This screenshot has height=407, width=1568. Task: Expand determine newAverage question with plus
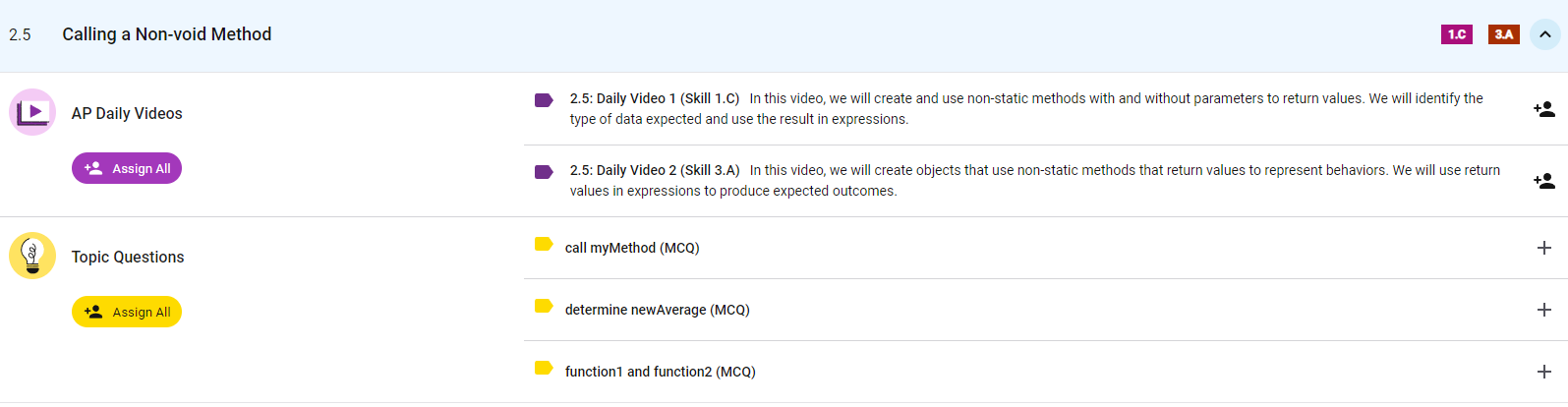(1543, 310)
